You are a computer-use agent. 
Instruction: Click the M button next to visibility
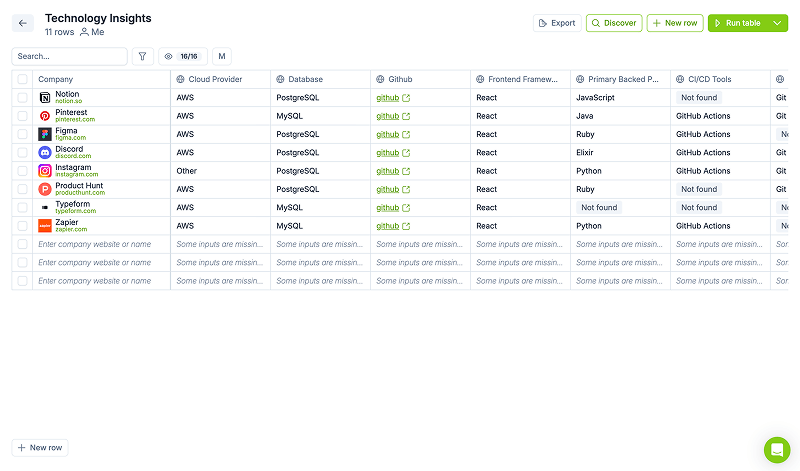(x=222, y=56)
